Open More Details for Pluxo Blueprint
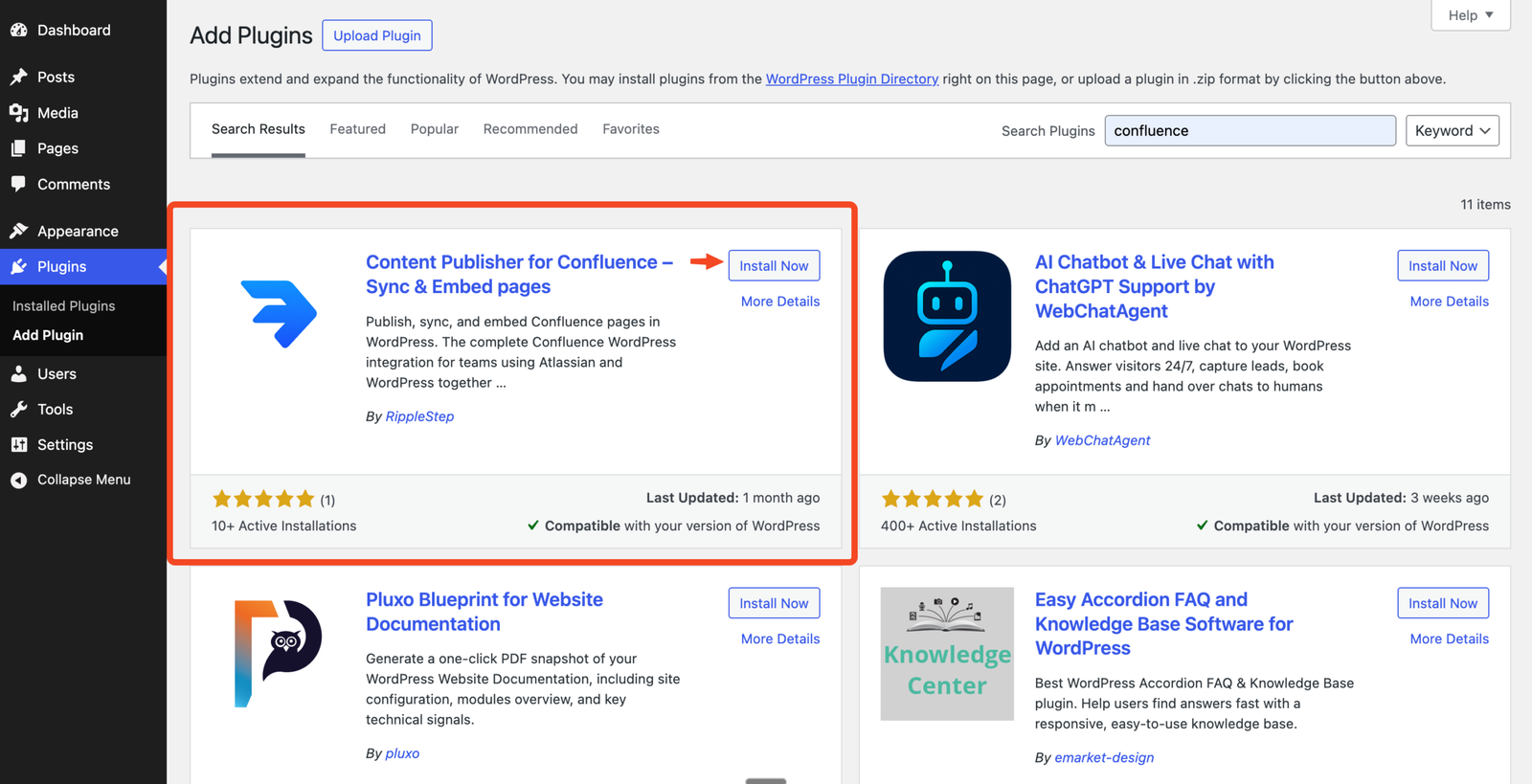 [780, 638]
